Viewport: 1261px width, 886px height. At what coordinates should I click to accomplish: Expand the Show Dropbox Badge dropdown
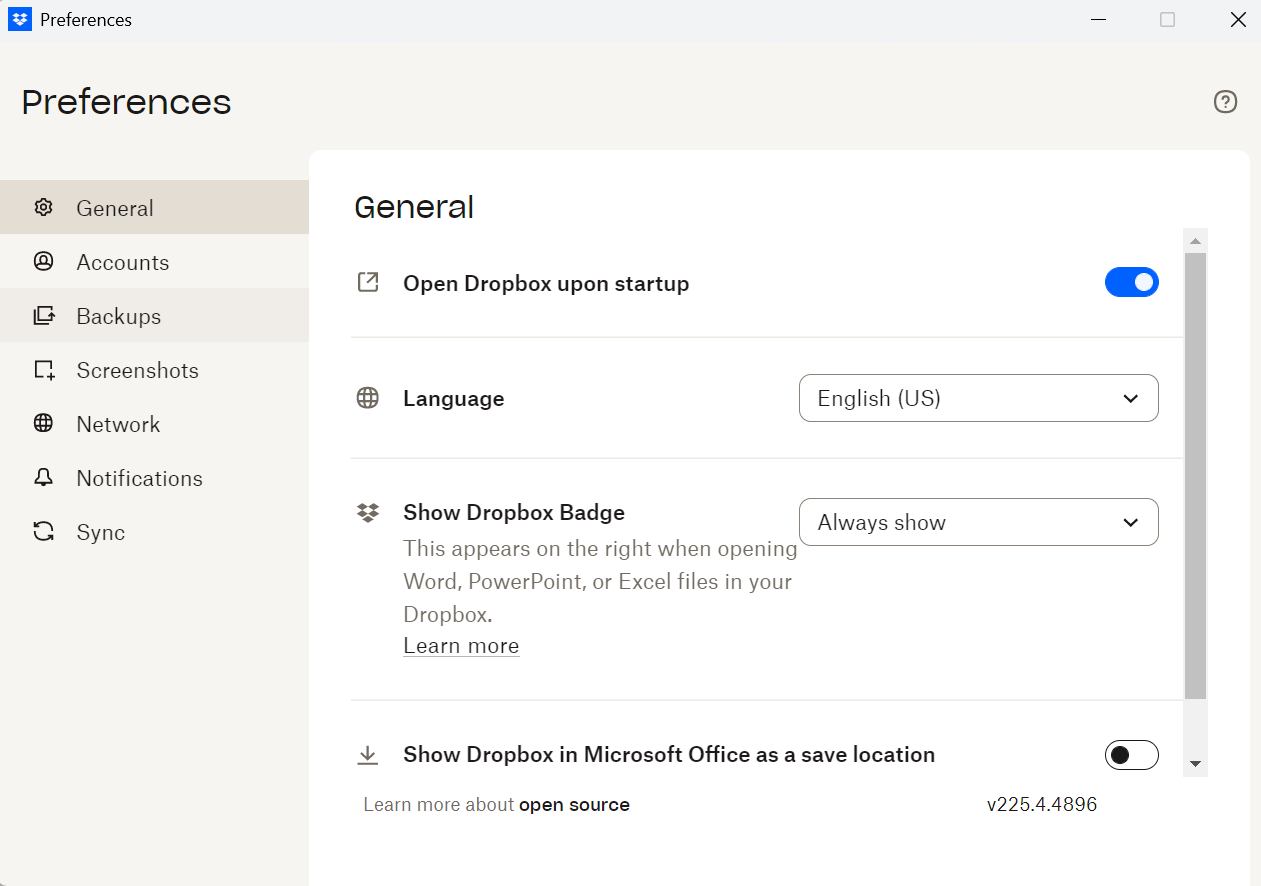click(978, 522)
